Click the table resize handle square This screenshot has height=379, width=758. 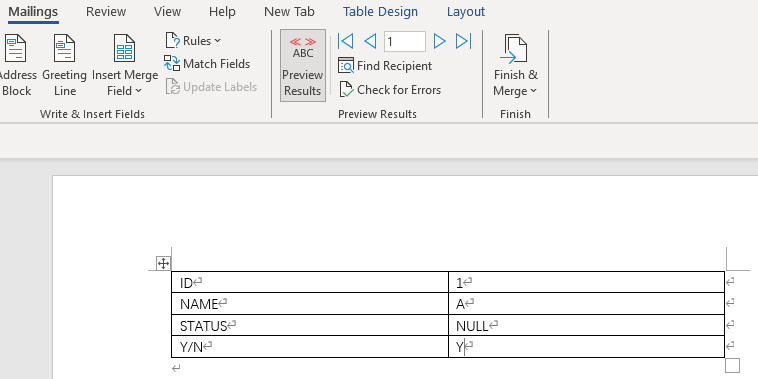(732, 365)
